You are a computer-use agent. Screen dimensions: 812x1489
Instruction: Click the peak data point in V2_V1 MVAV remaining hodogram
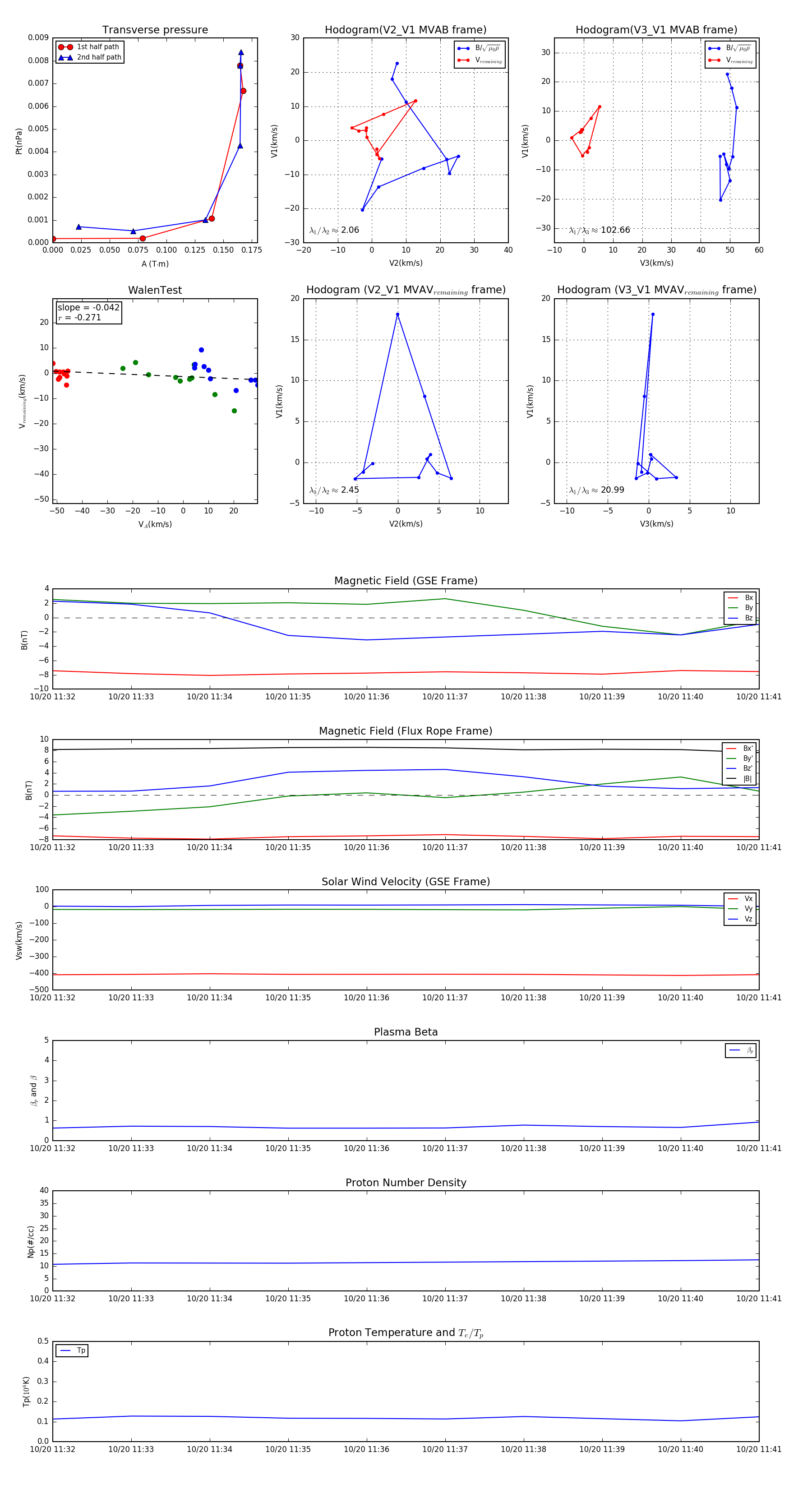click(397, 314)
